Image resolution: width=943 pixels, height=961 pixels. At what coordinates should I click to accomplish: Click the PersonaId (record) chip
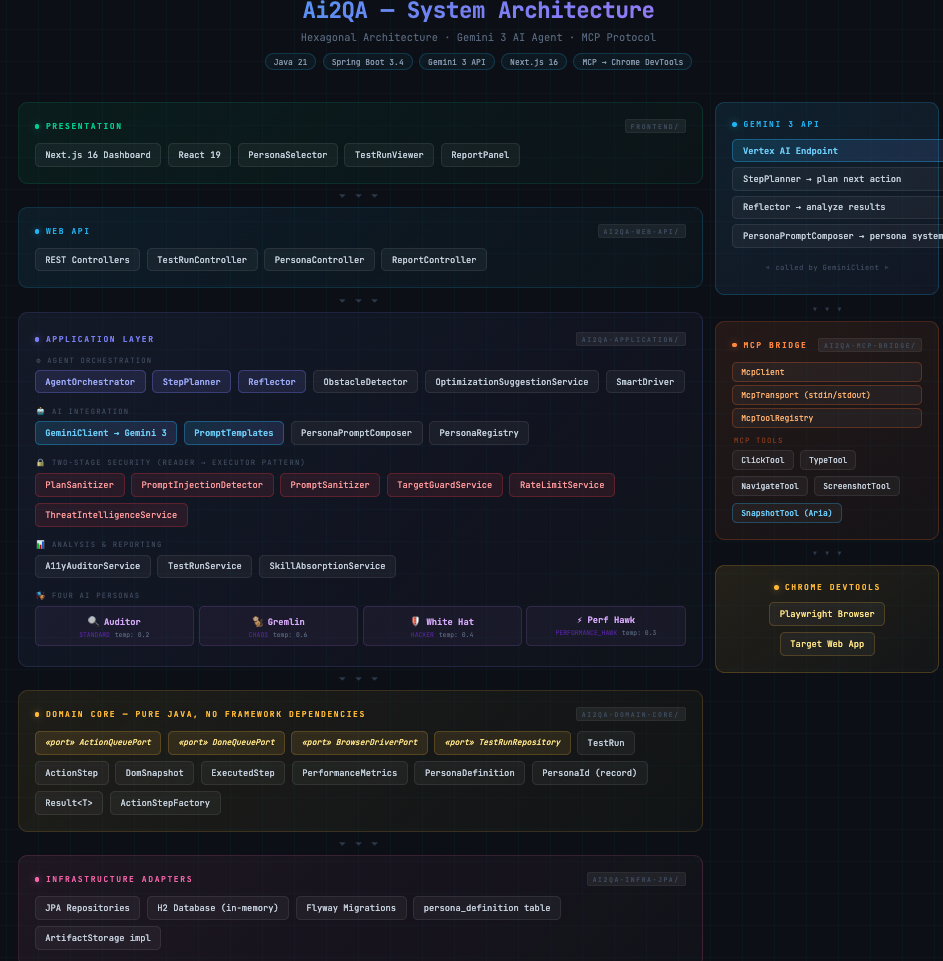tap(589, 773)
